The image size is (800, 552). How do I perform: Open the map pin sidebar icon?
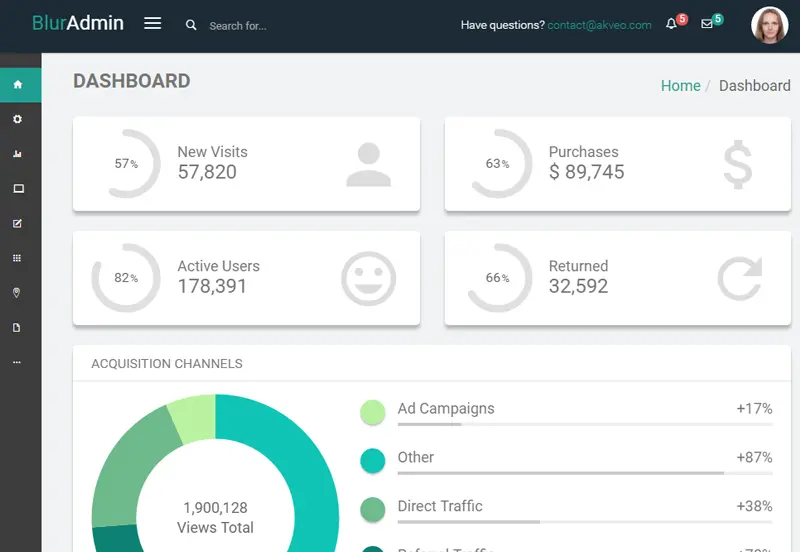click(x=16, y=293)
